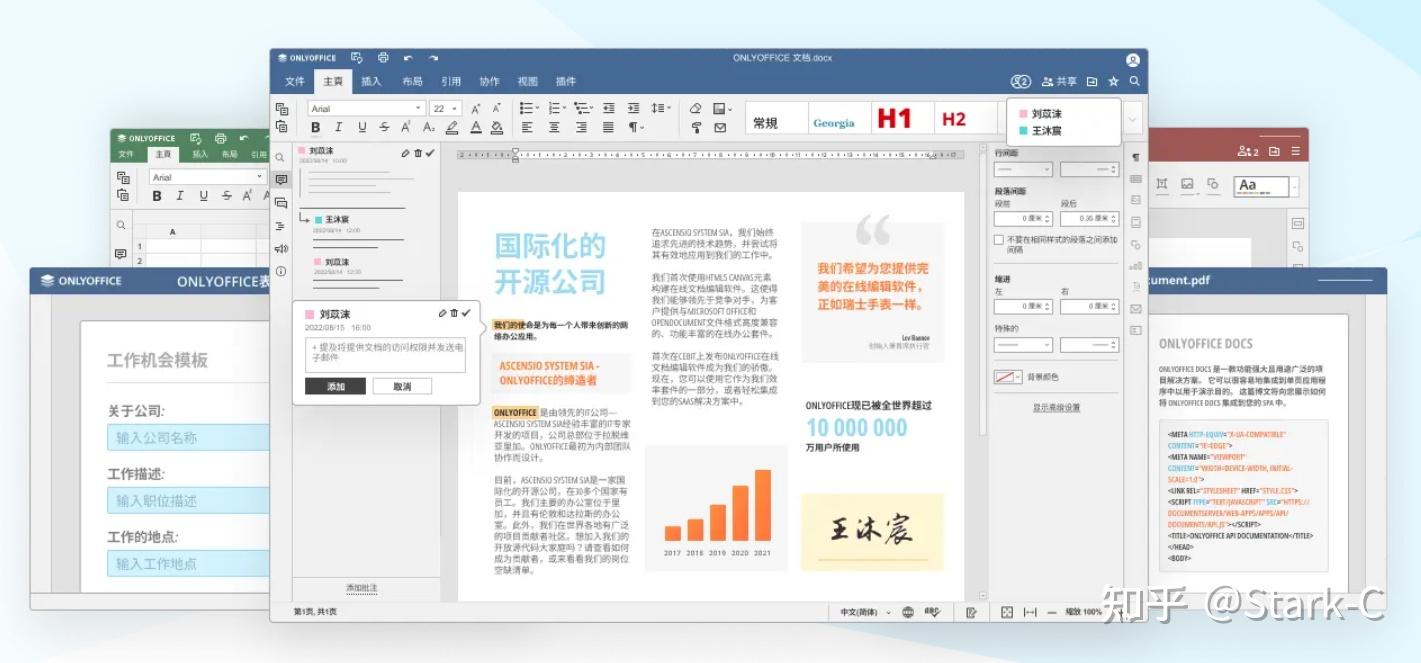Toggle spell checking in the status bar

[x=932, y=612]
